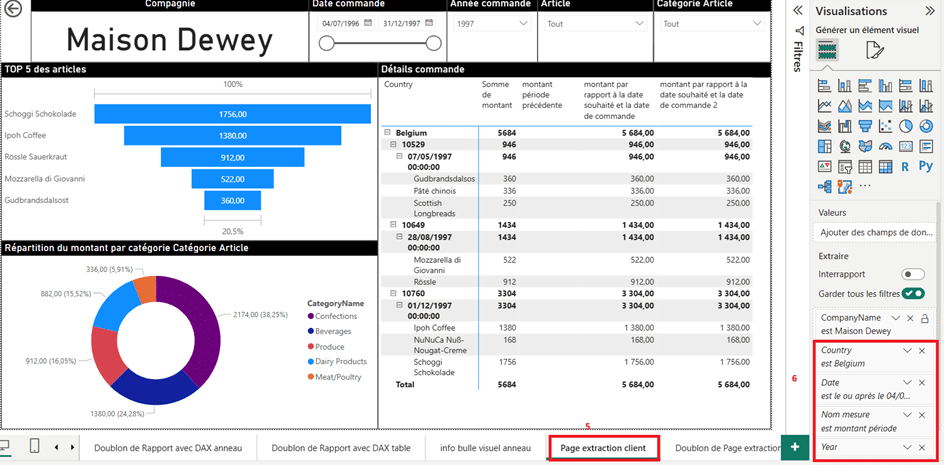Select the funnel visual icon
The width and height of the screenshot is (944, 465).
pos(865,126)
